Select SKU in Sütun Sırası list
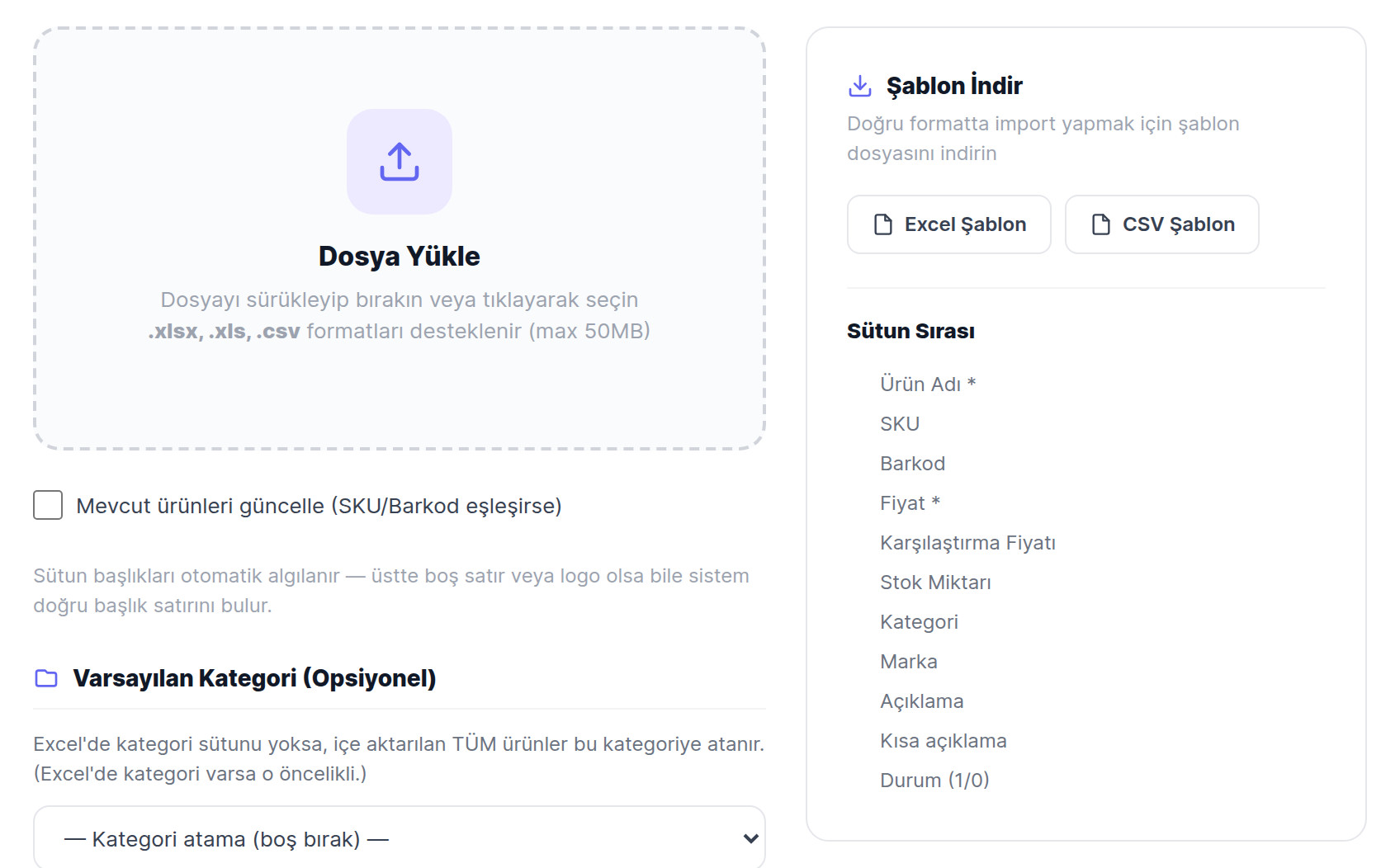The width and height of the screenshot is (1400, 868). 900,423
